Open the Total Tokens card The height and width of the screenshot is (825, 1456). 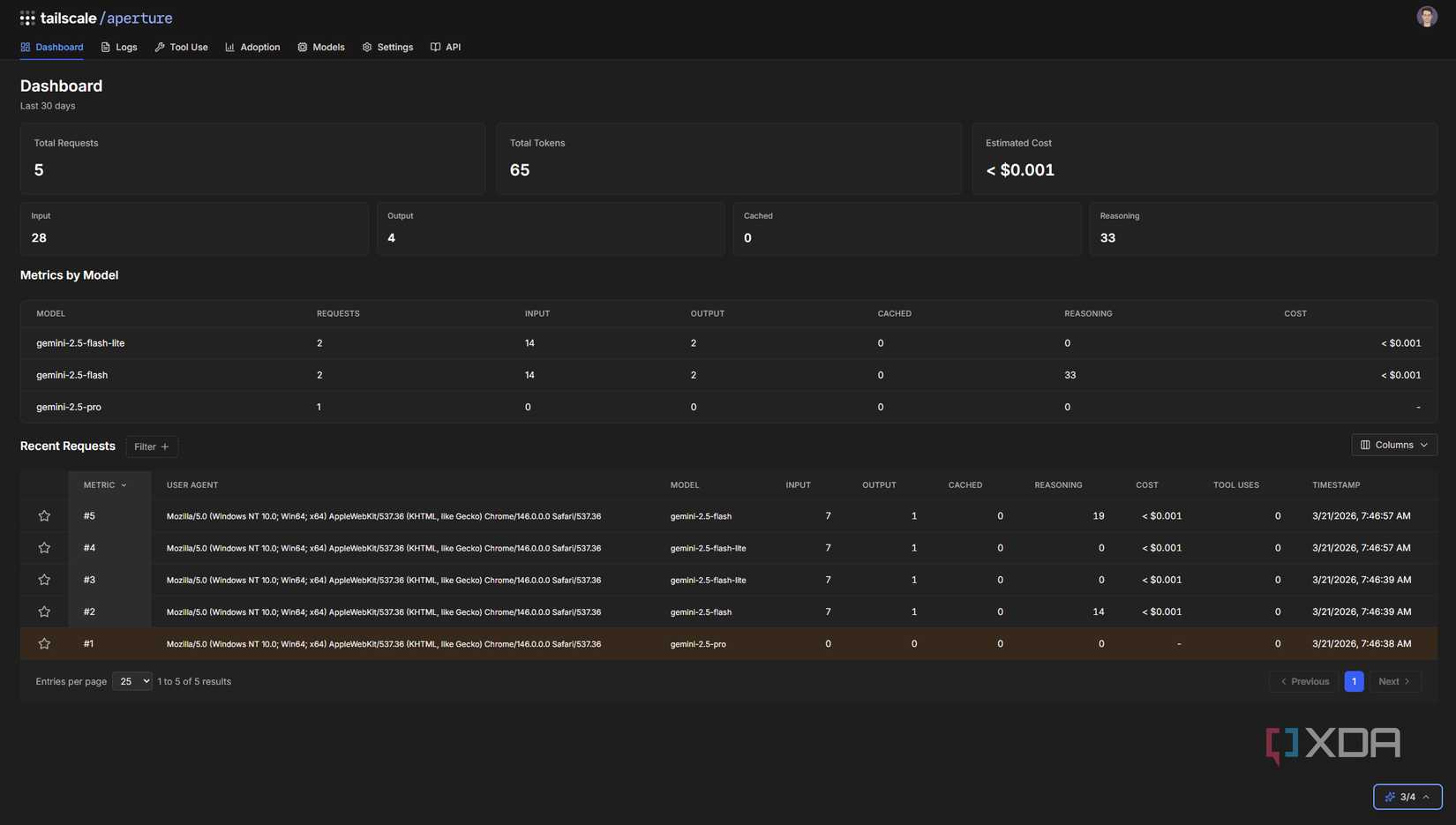pyautogui.click(x=729, y=159)
